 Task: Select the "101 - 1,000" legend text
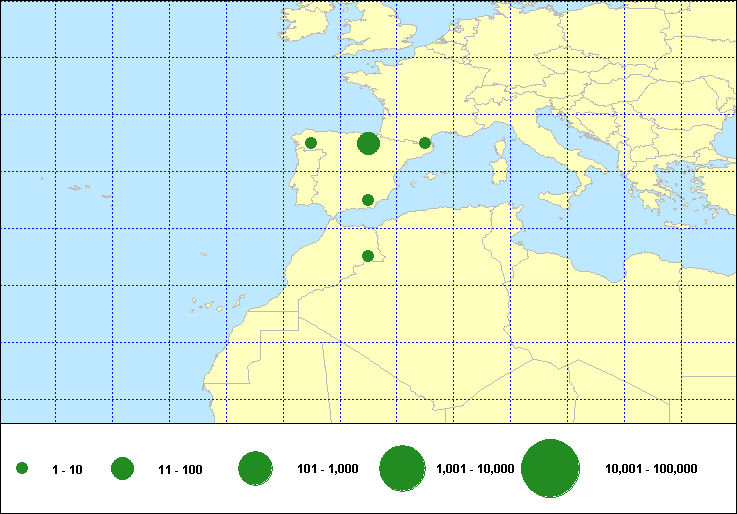pyautogui.click(x=328, y=469)
